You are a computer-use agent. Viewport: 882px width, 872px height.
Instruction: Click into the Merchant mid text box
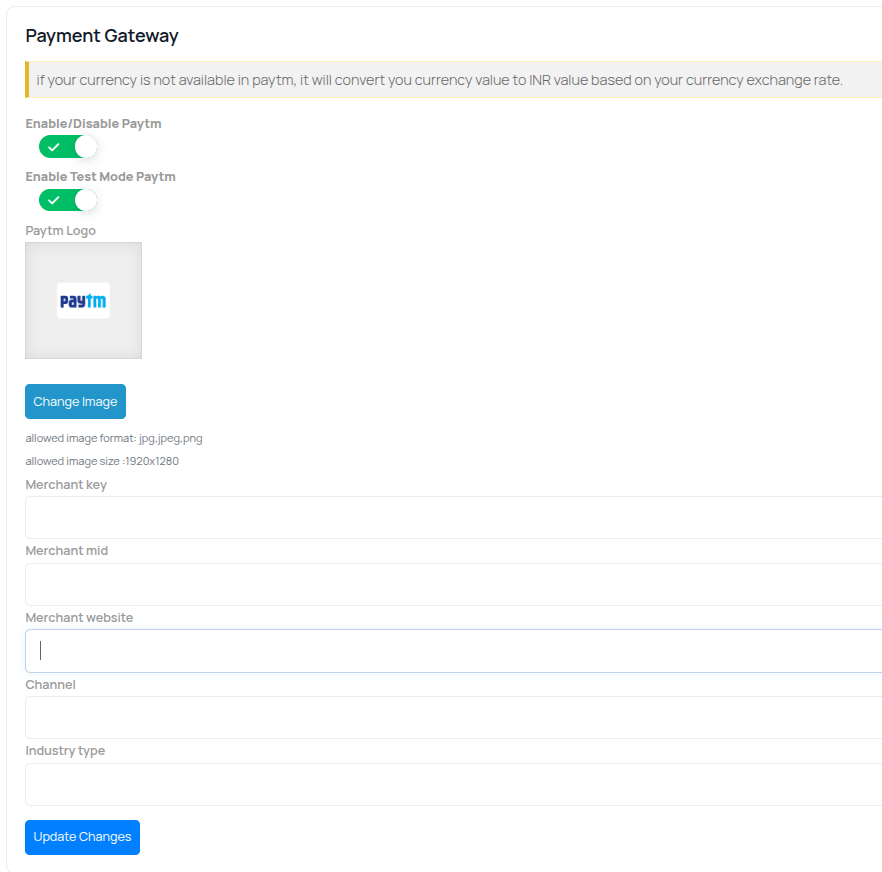tap(450, 584)
